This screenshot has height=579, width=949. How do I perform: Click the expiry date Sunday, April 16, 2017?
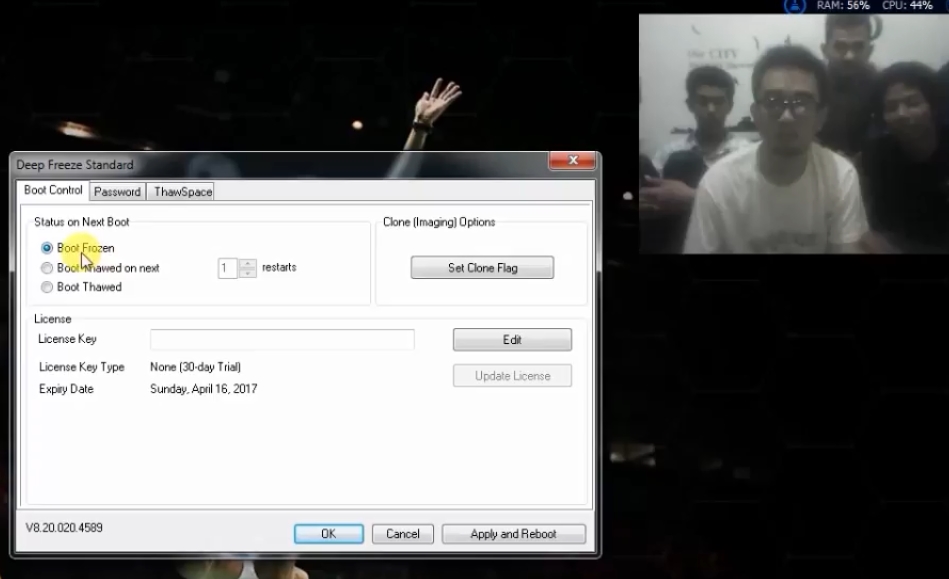point(203,388)
